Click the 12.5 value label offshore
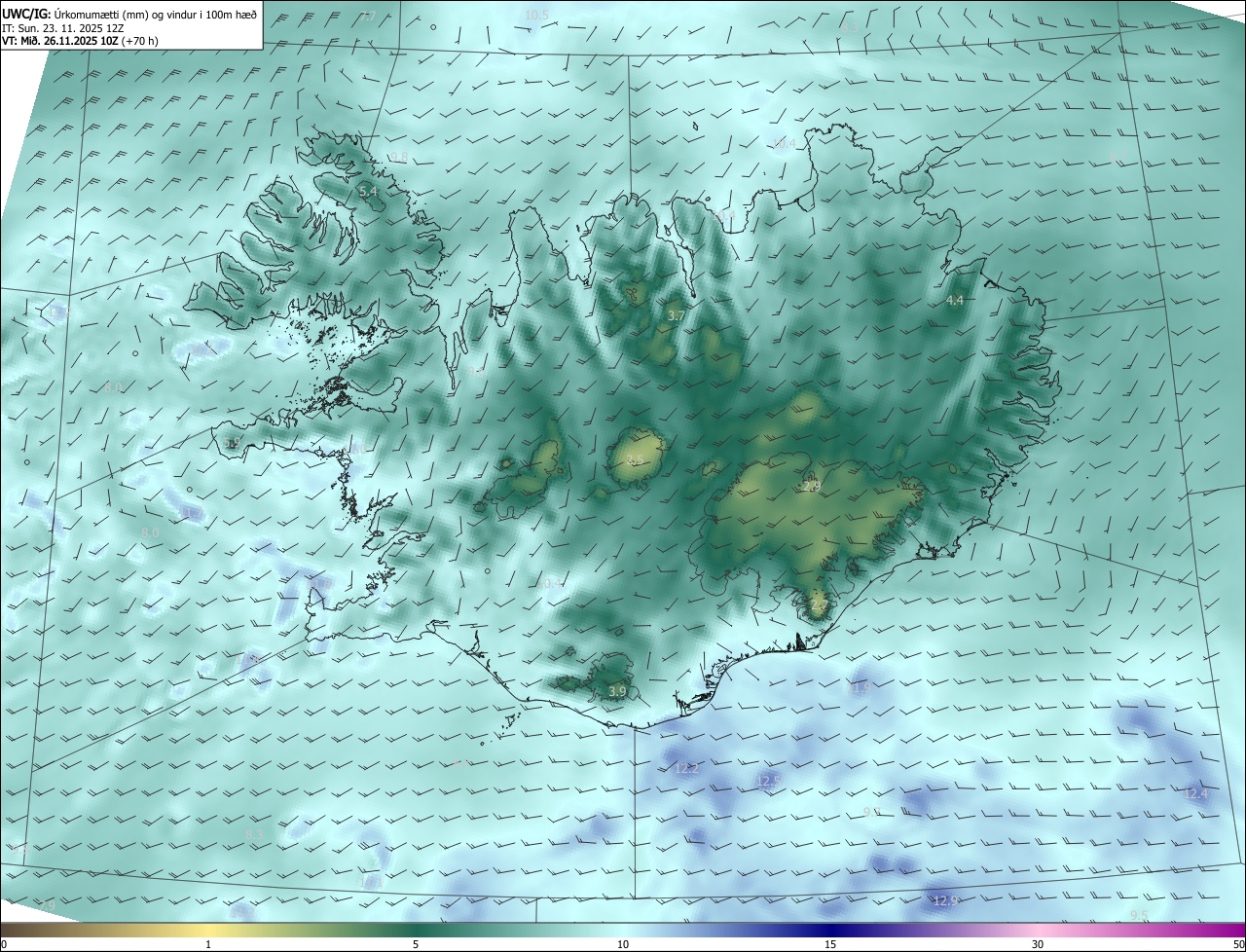The width and height of the screenshot is (1246, 952). [x=769, y=781]
